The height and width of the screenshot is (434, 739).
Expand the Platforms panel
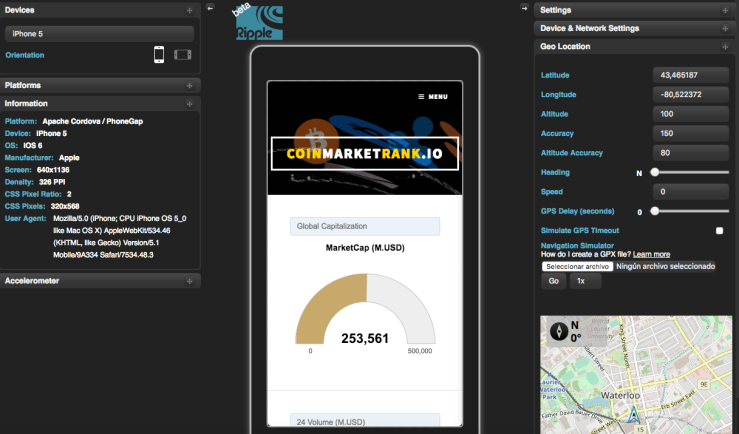click(x=100, y=85)
